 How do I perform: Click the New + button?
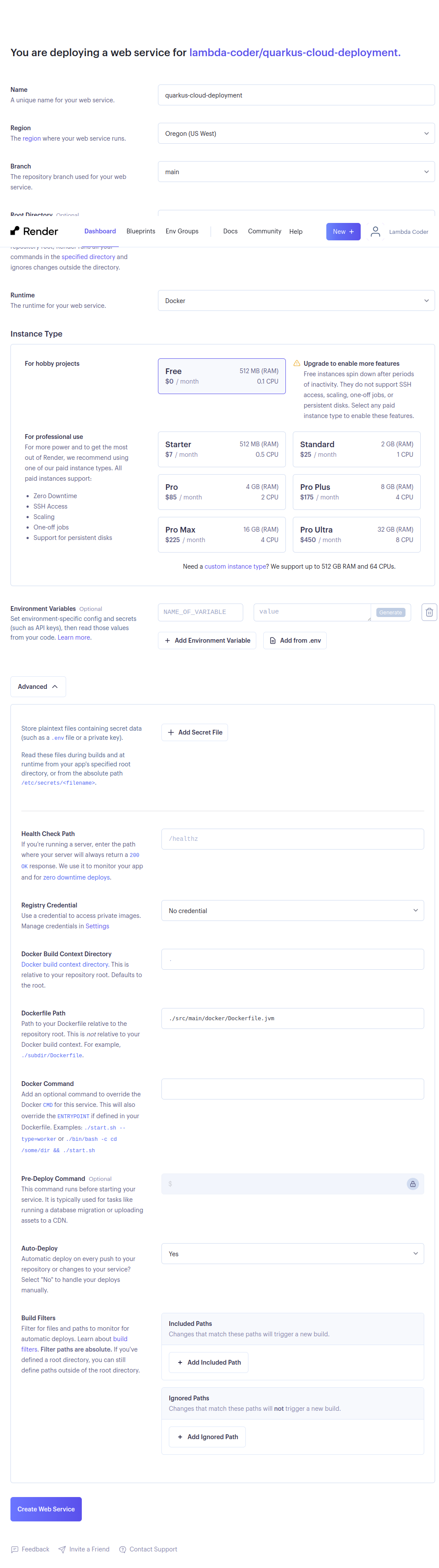[x=343, y=231]
